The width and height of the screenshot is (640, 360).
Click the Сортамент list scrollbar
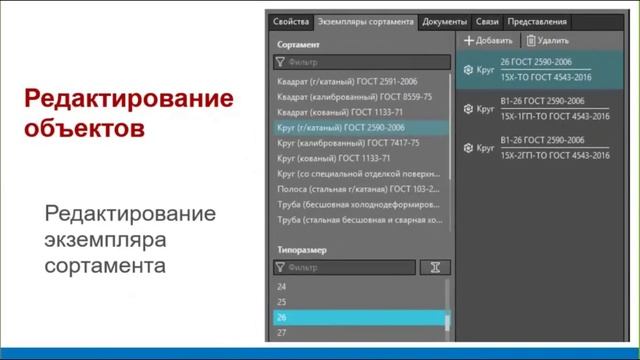[450, 127]
